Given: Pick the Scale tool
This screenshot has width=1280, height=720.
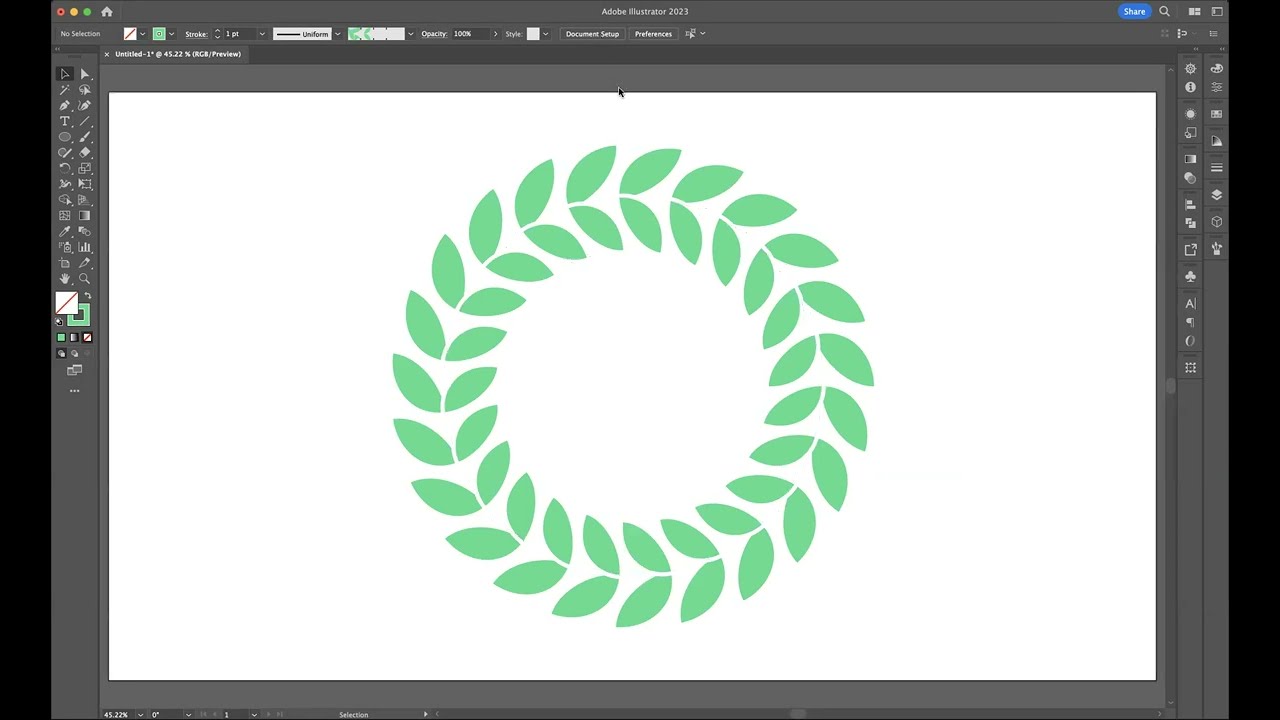Looking at the screenshot, I should pos(85,168).
